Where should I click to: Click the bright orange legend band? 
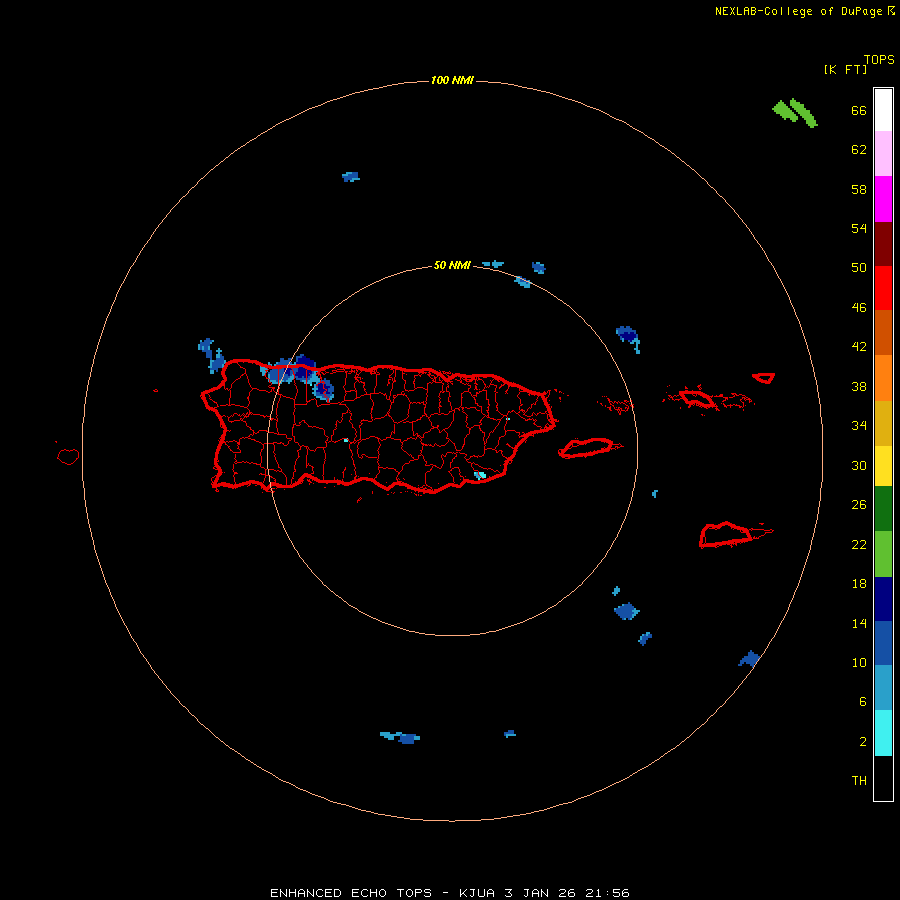pyautogui.click(x=883, y=378)
